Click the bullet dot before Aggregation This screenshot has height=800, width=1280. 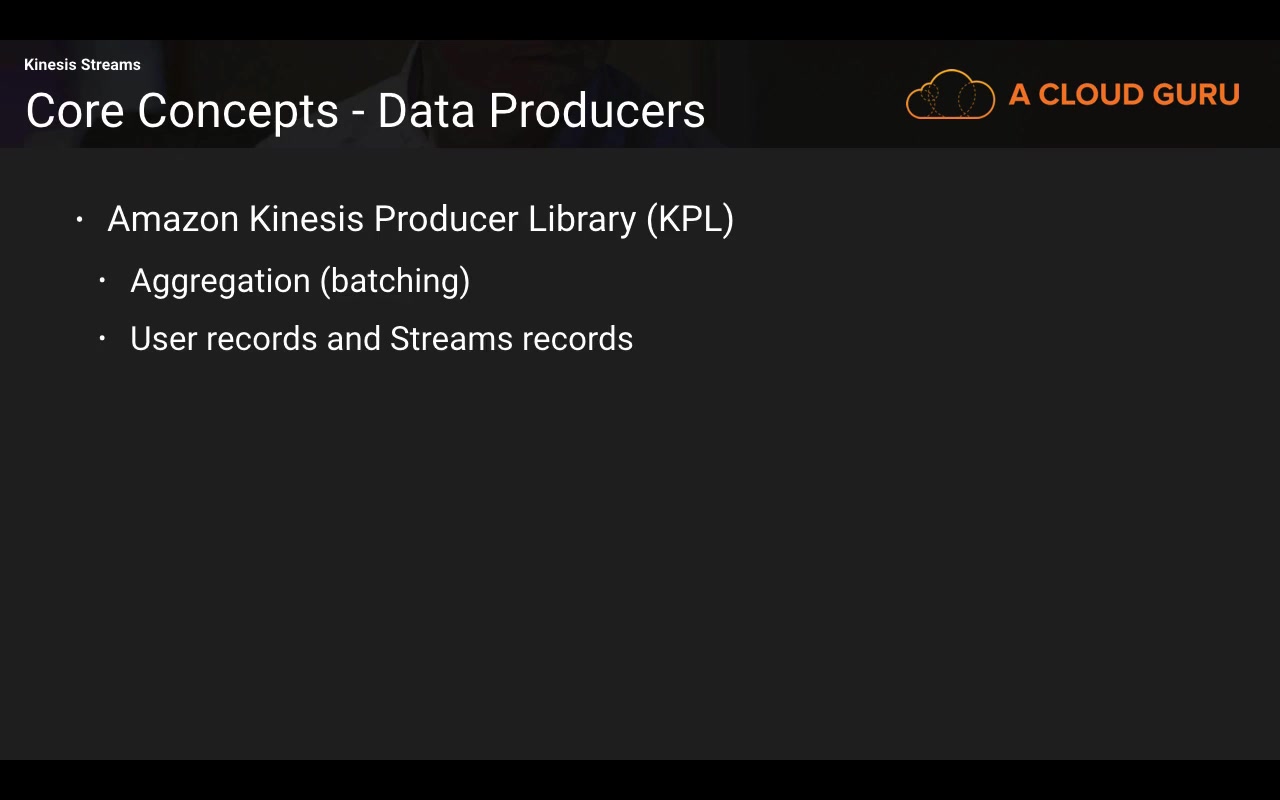click(x=102, y=281)
